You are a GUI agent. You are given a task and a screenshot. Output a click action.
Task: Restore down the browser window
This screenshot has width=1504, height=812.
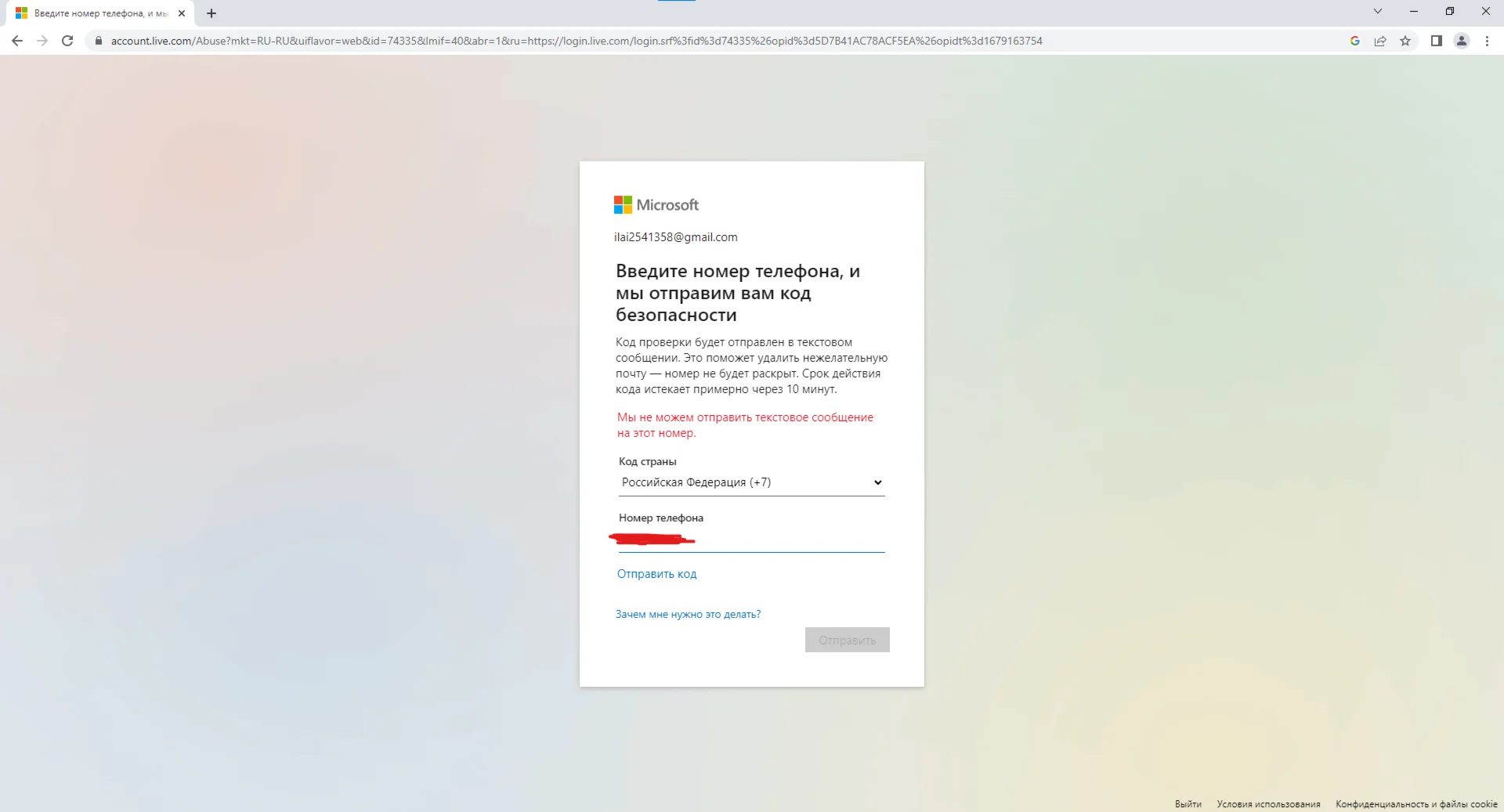(1450, 11)
